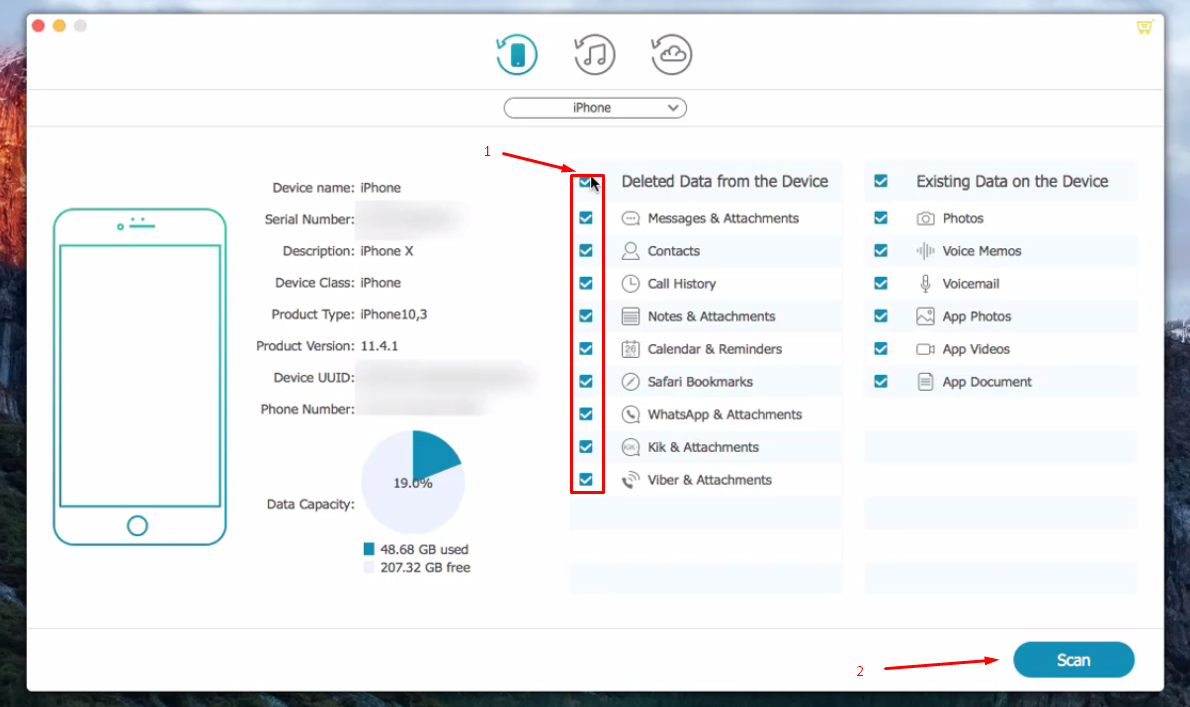
Task: Uncheck the Photos checkbox
Action: point(881,218)
